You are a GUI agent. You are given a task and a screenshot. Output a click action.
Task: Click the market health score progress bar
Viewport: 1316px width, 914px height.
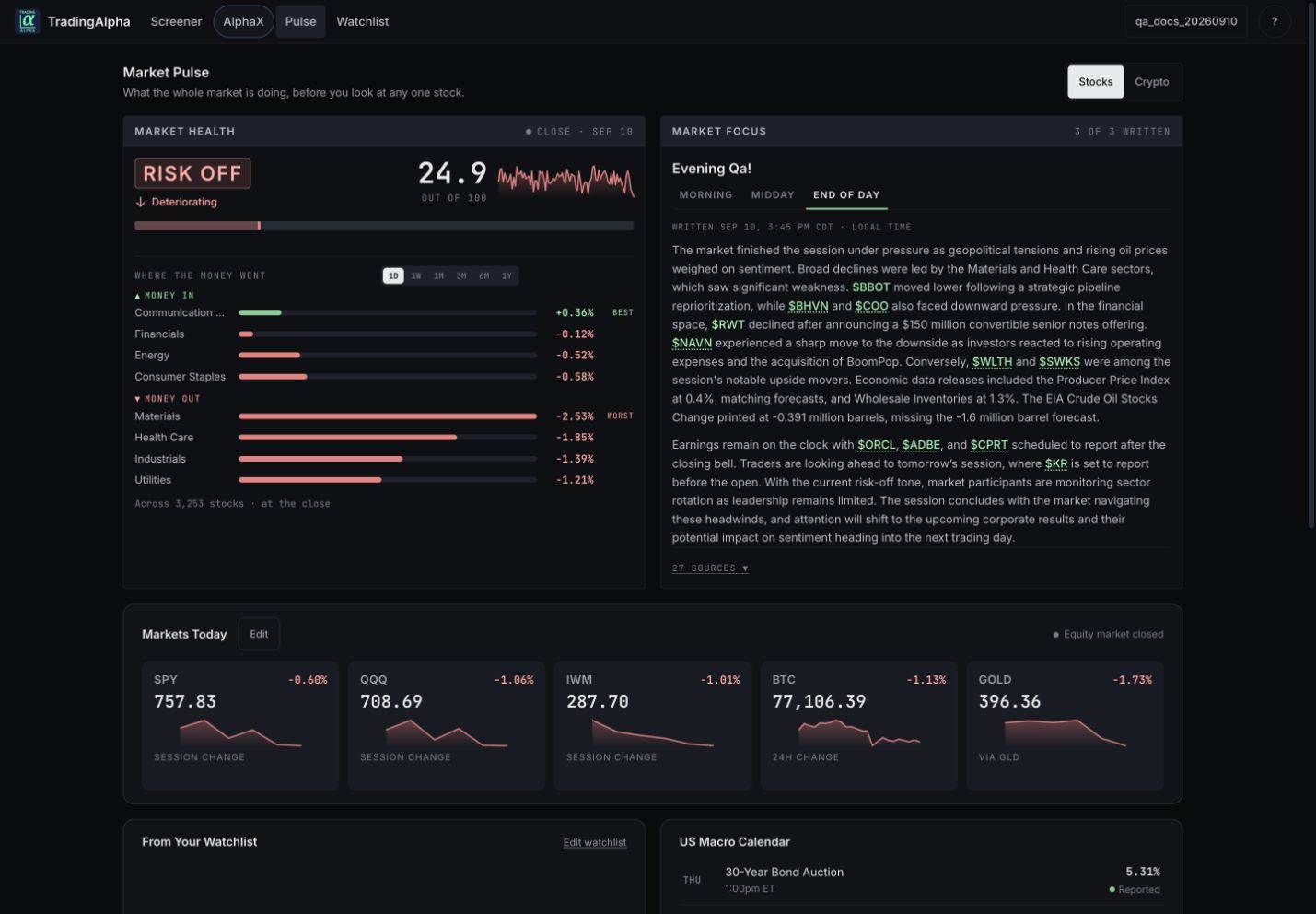384,226
